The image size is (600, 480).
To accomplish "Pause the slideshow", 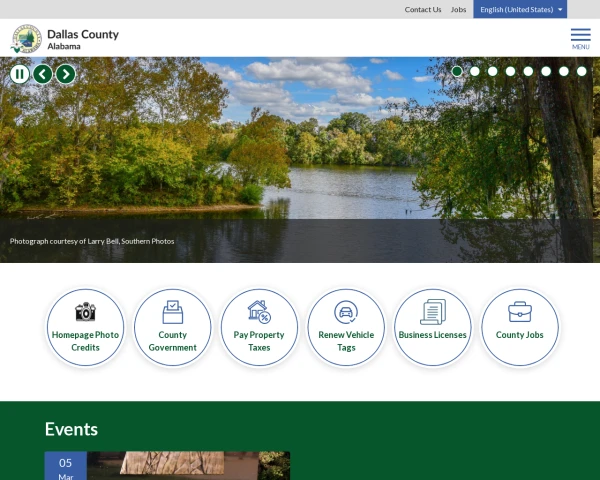I will click(20, 73).
